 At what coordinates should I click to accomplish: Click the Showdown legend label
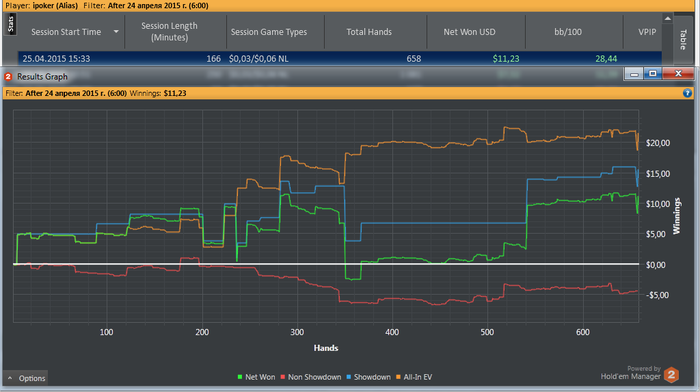pos(372,377)
